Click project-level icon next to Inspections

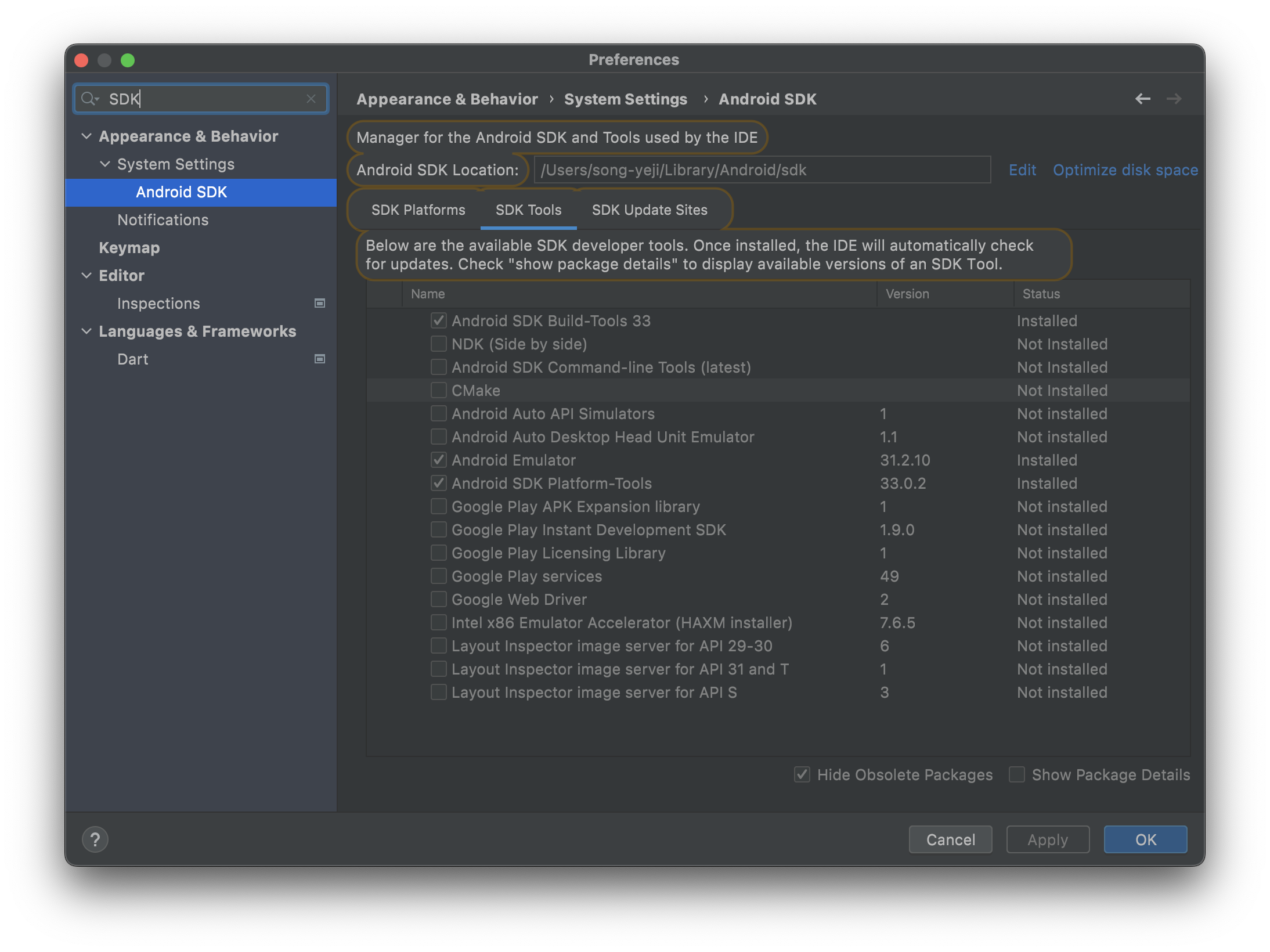pyautogui.click(x=319, y=304)
